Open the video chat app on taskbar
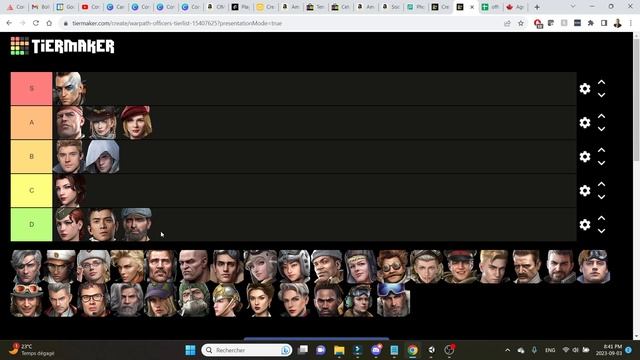The width and height of the screenshot is (640, 360). click(321, 350)
